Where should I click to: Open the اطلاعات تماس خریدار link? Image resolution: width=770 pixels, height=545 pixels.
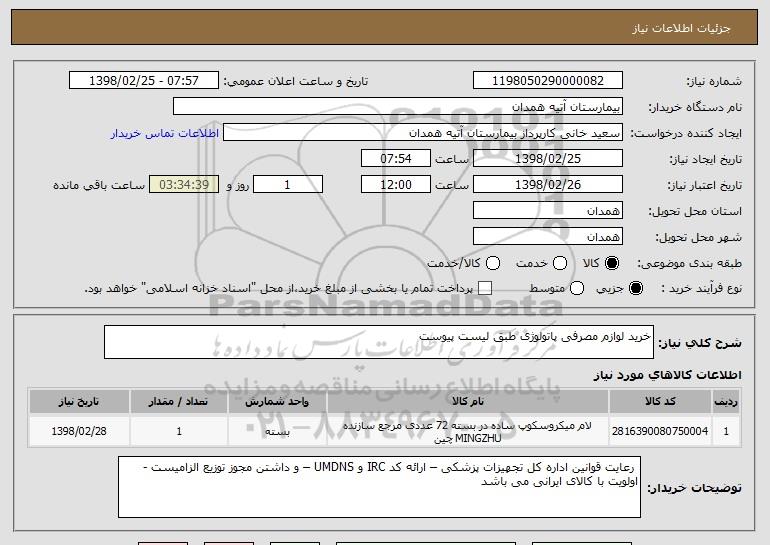point(165,134)
